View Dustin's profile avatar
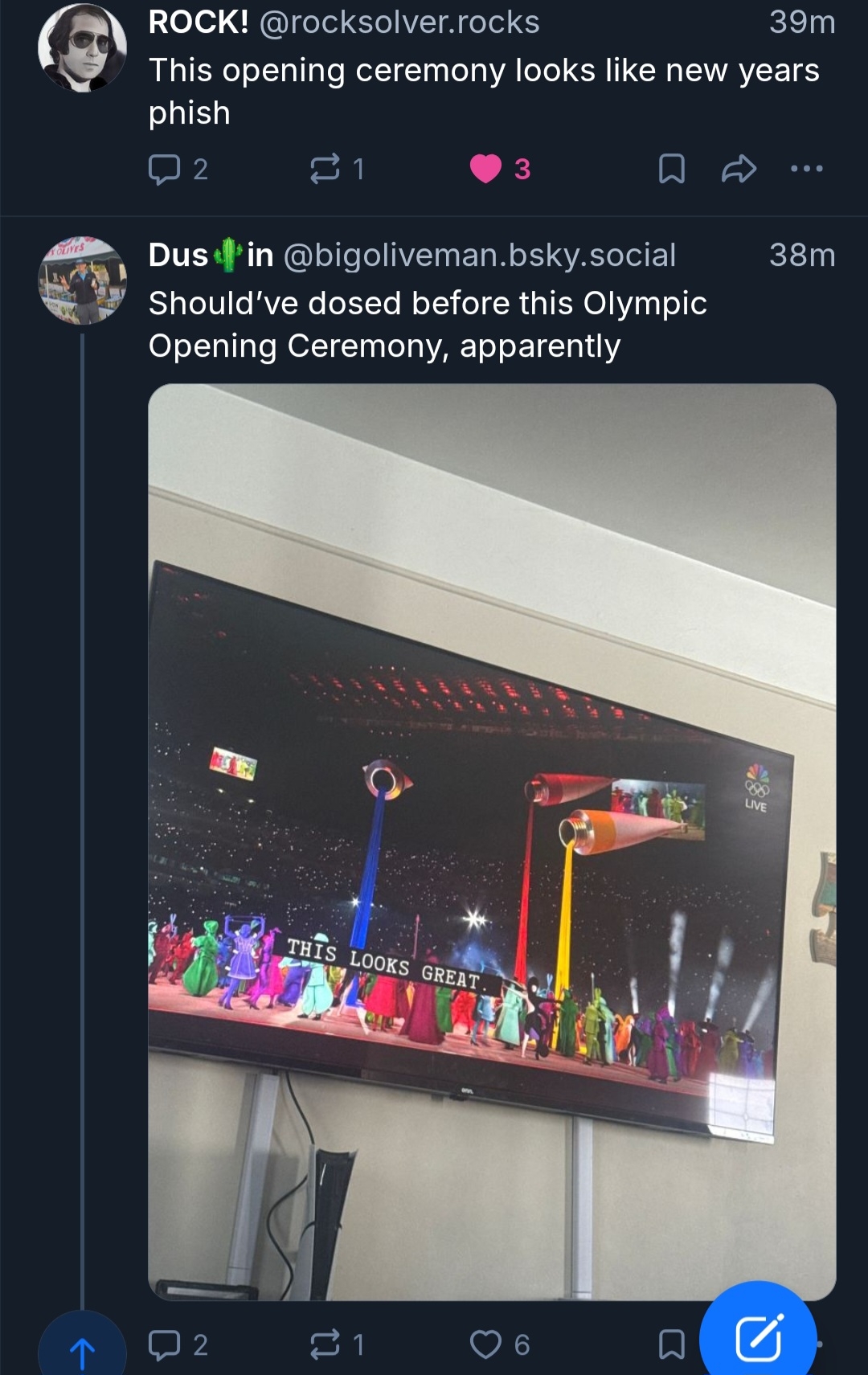This screenshot has height=1375, width=868. (x=82, y=280)
